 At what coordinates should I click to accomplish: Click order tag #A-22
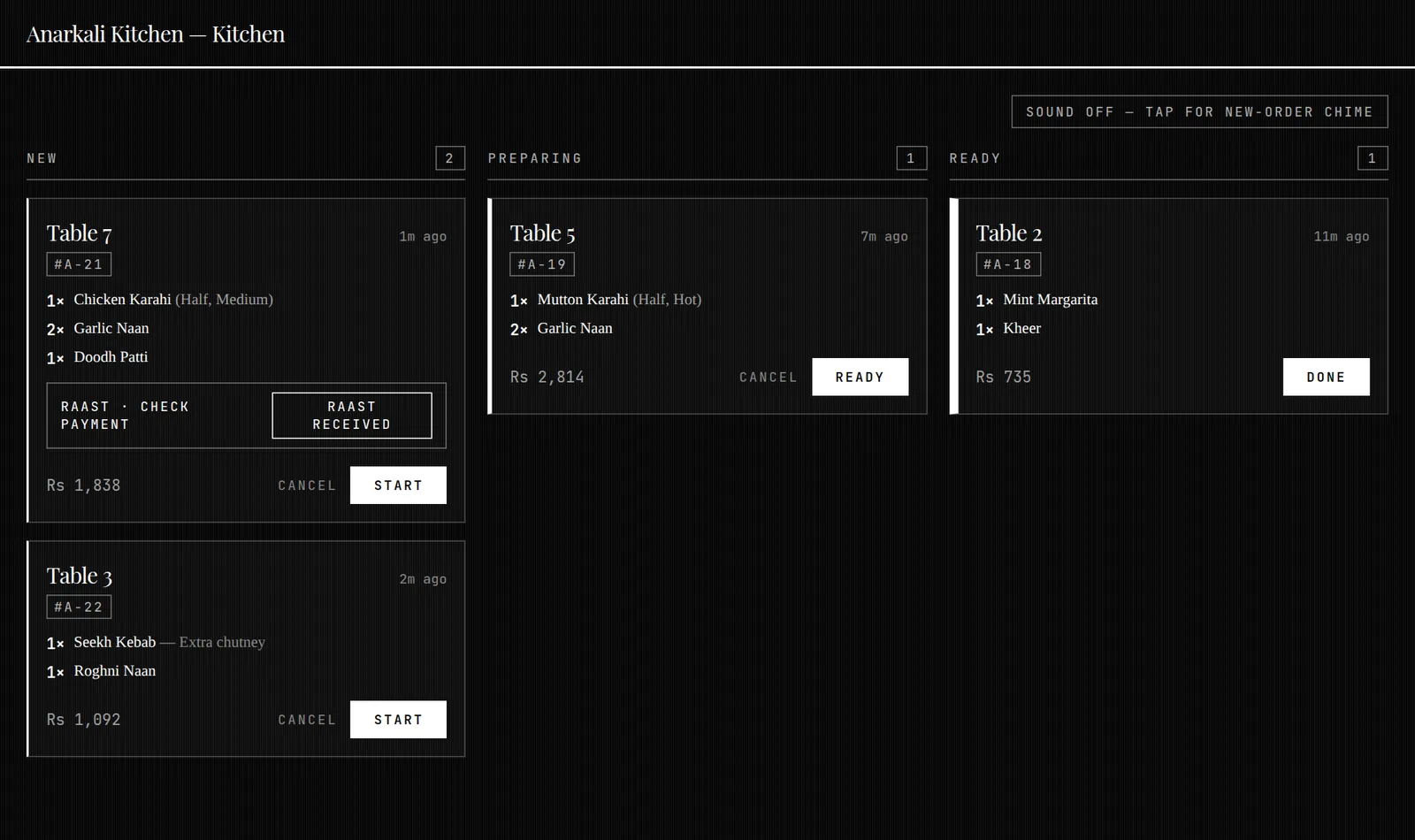tap(79, 607)
